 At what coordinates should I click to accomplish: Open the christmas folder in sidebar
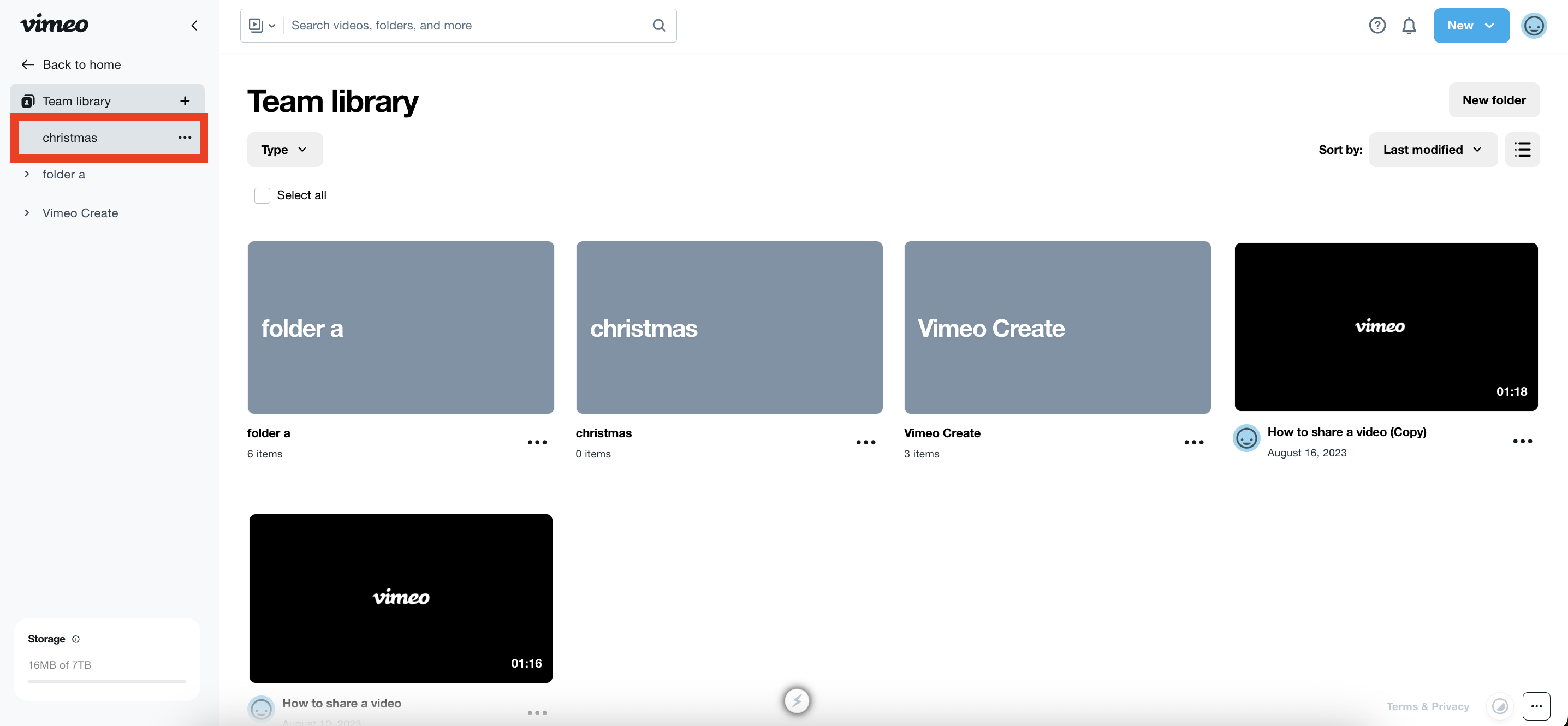[69, 138]
